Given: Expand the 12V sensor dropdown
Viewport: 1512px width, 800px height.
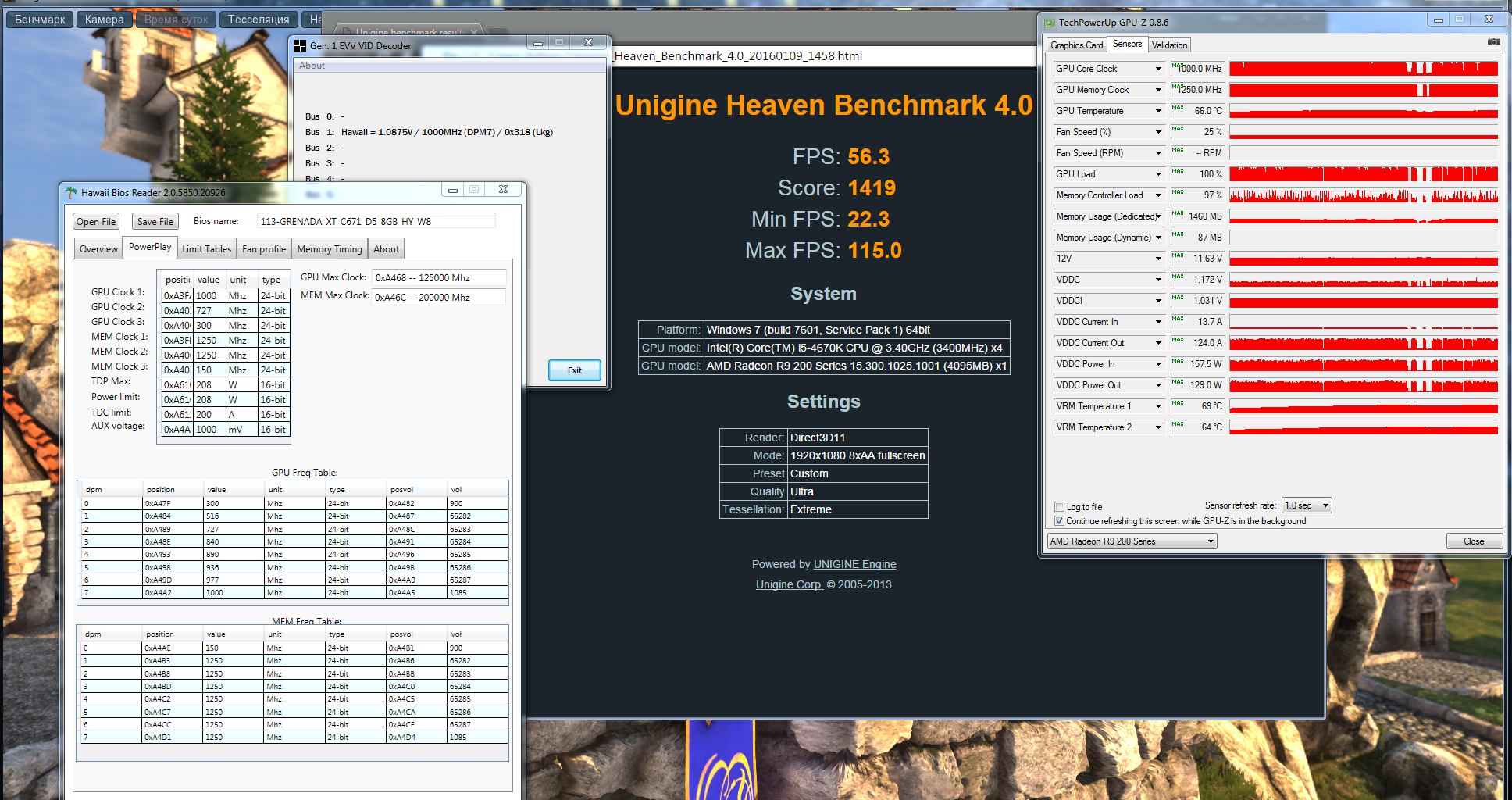Looking at the screenshot, I should pyautogui.click(x=1158, y=259).
